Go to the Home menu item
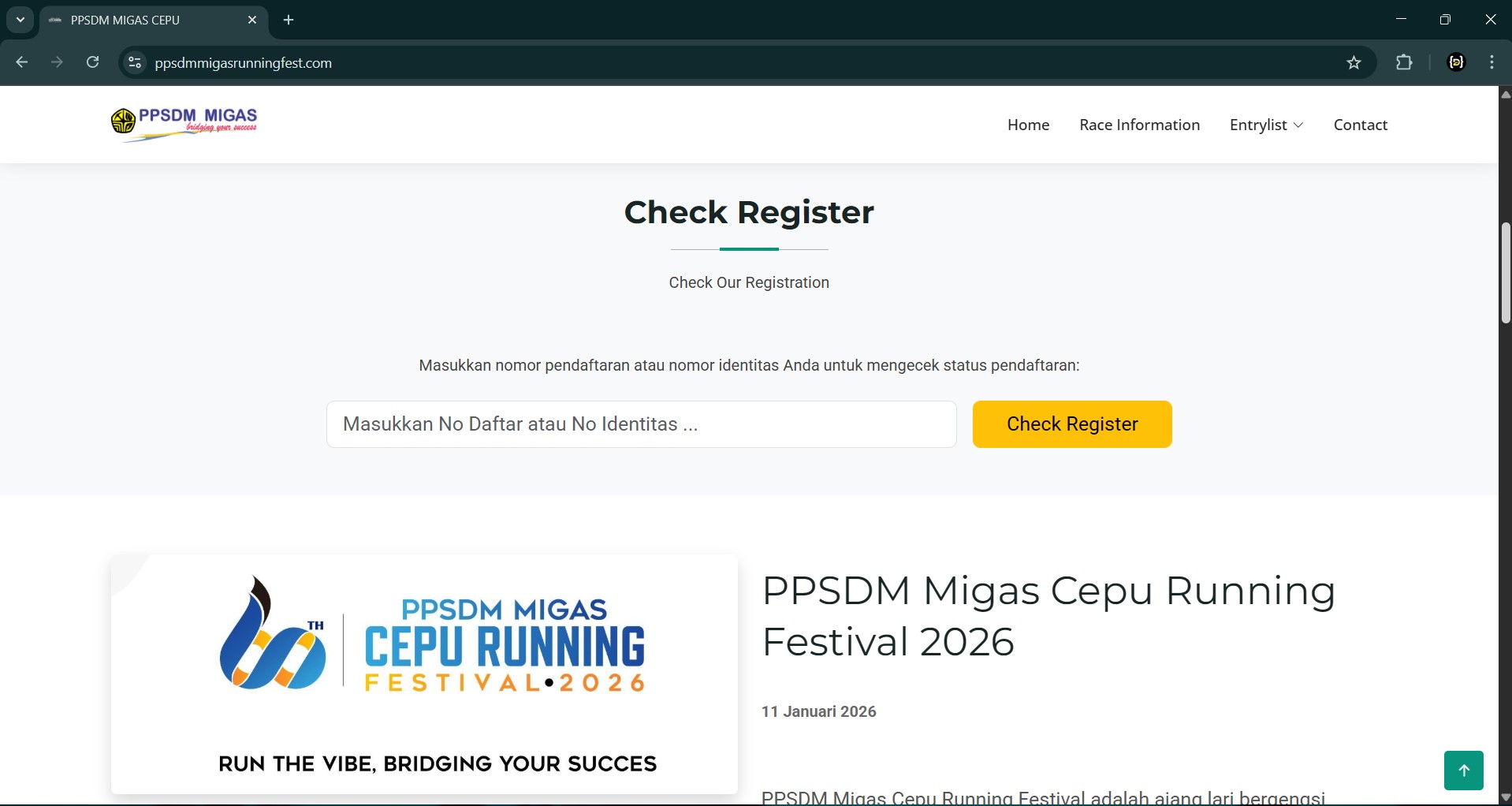Screen dimensions: 1512x806 click(x=1028, y=125)
